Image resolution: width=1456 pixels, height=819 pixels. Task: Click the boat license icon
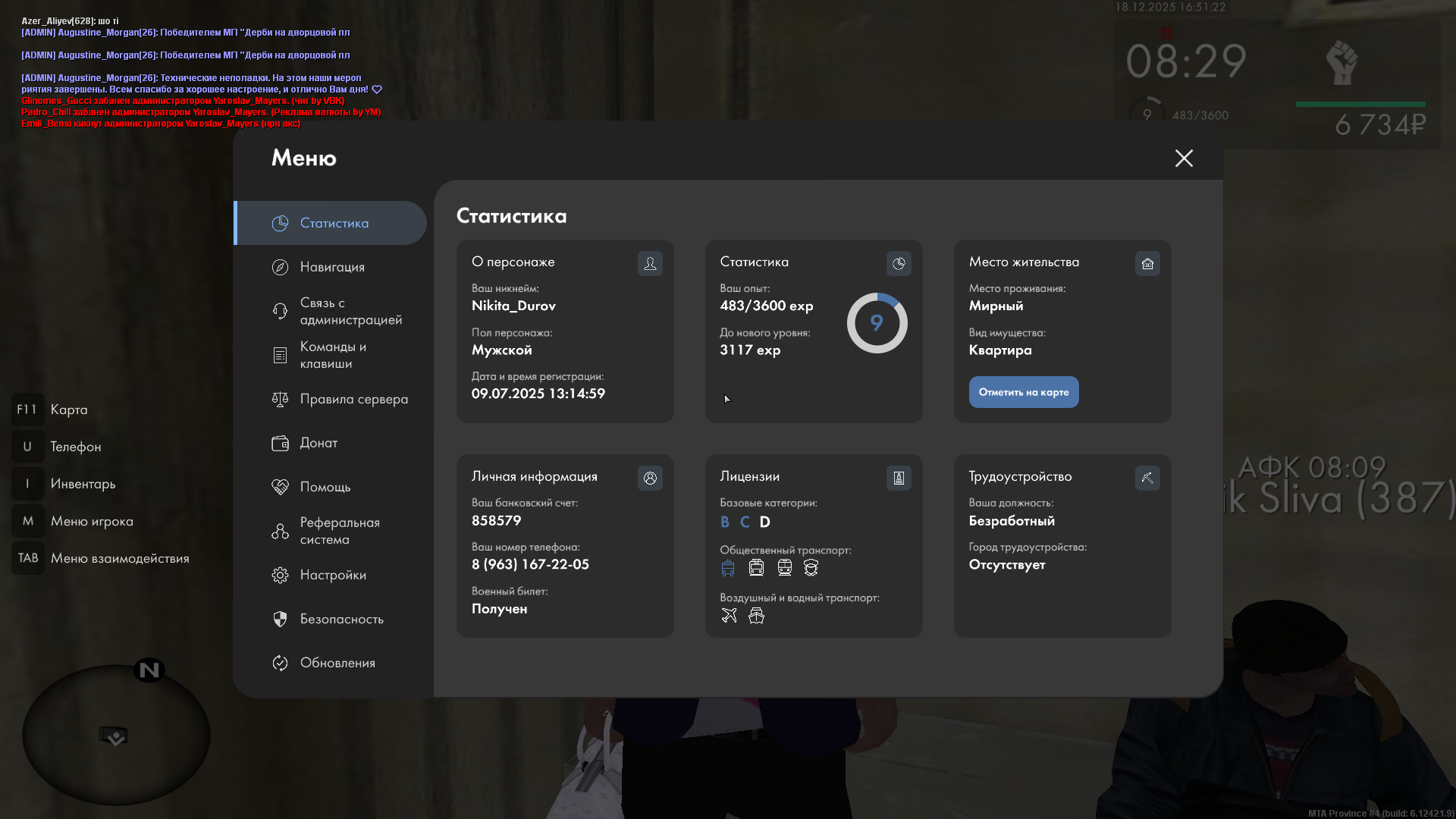[x=756, y=616]
